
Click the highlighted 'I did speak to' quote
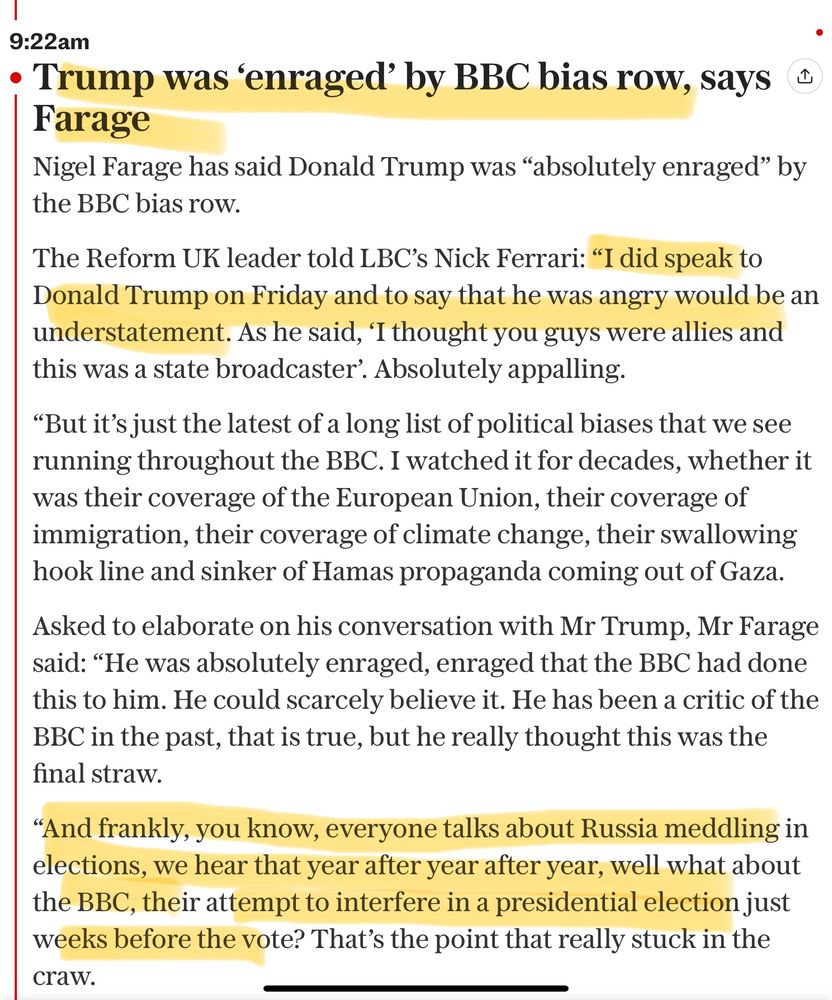pyautogui.click(x=676, y=258)
